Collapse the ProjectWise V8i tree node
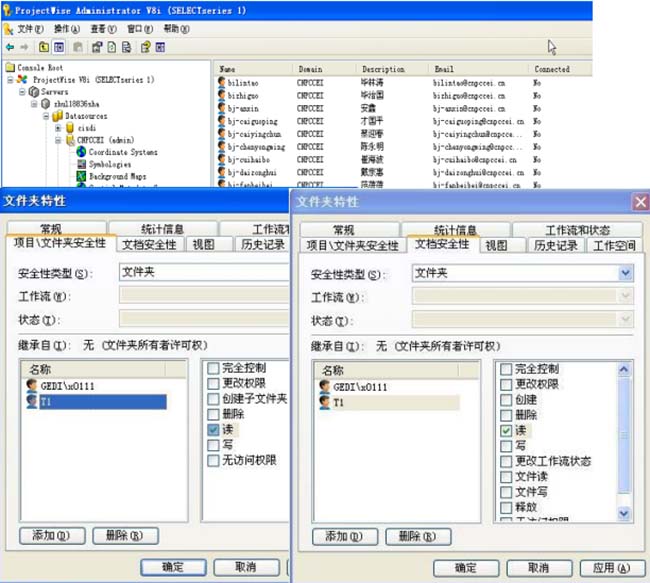Screen dimensions: 650x583 10,80
